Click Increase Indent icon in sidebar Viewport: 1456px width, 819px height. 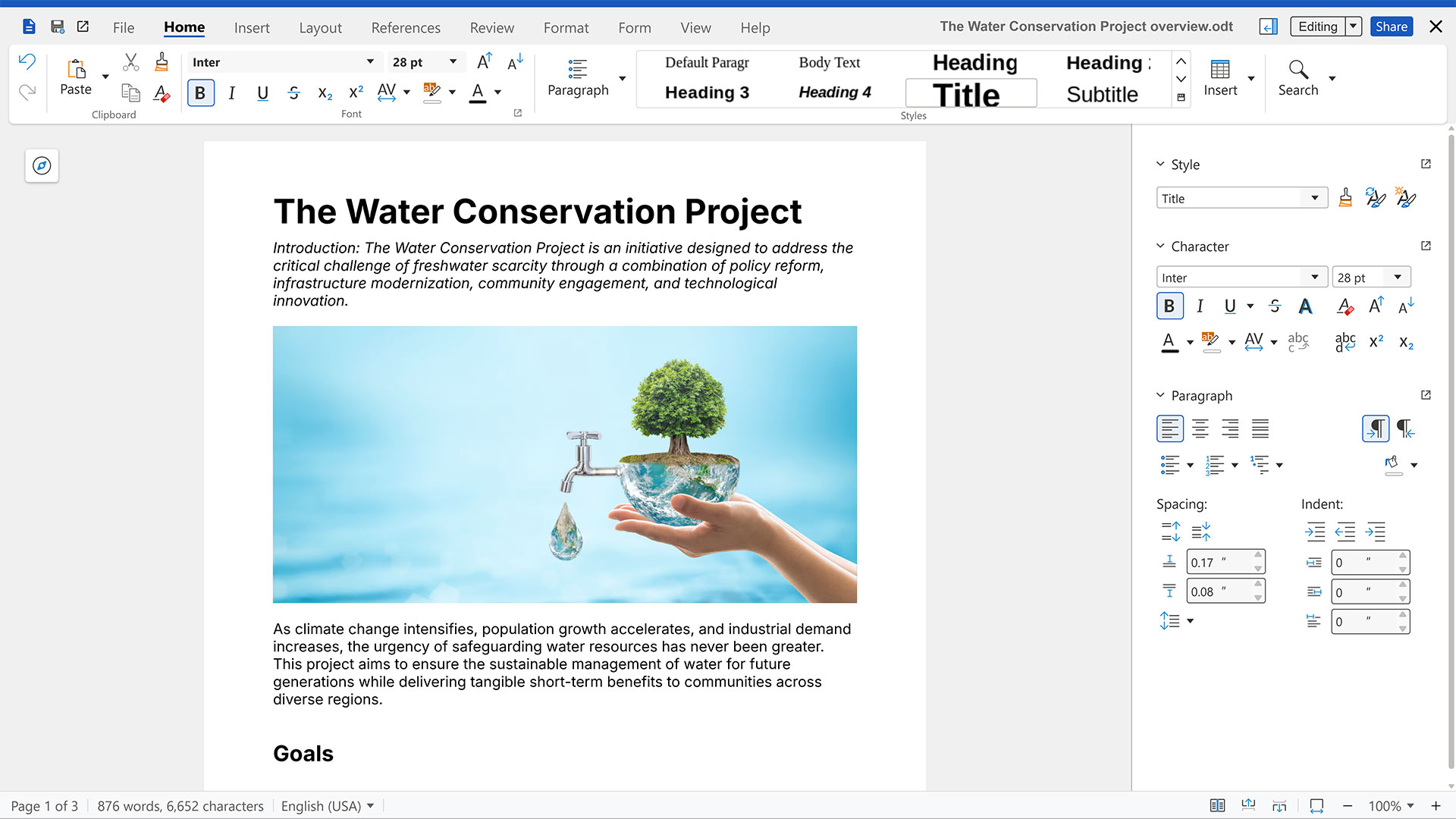1315,532
